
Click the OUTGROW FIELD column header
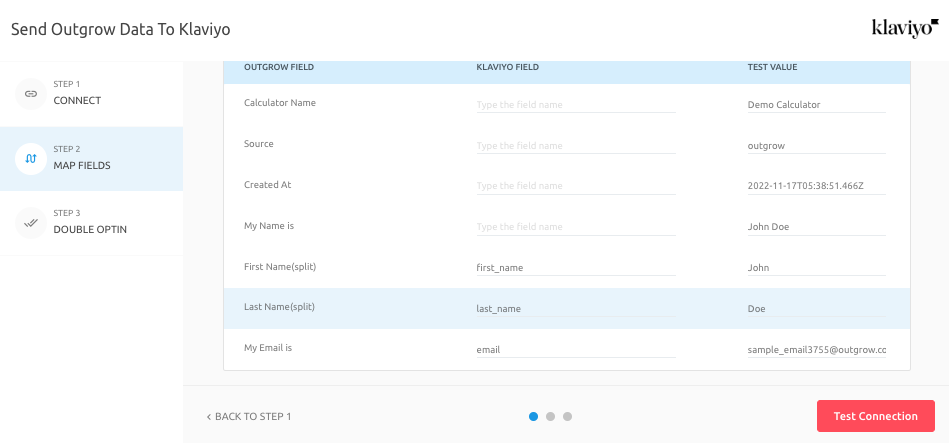(x=279, y=67)
